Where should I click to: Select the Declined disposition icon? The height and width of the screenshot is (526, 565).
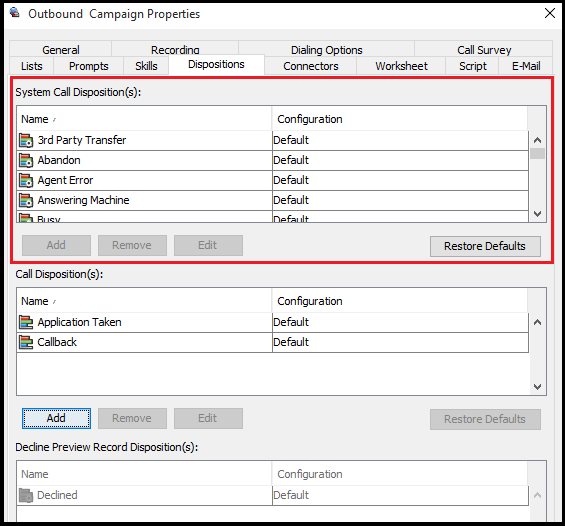tap(26, 495)
